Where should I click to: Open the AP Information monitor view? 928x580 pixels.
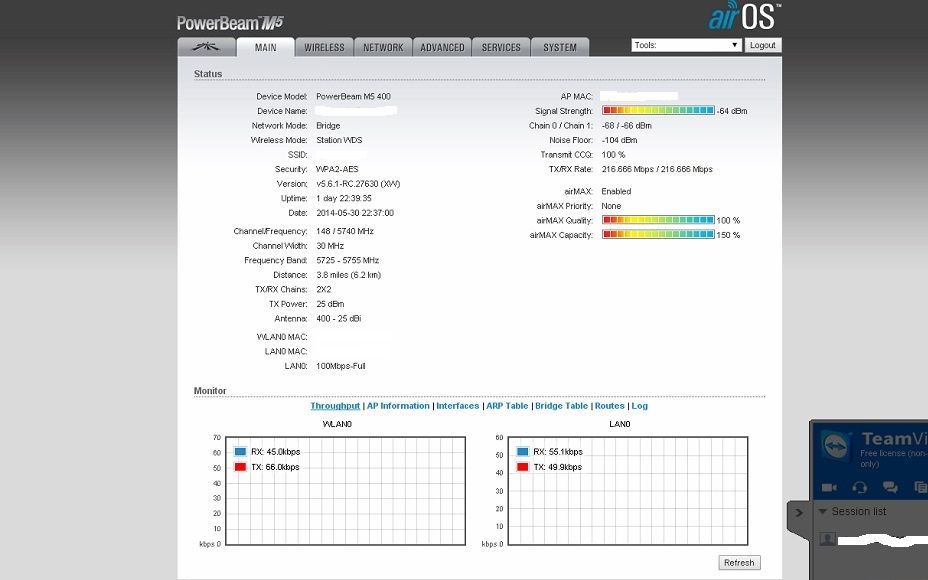[x=396, y=405]
